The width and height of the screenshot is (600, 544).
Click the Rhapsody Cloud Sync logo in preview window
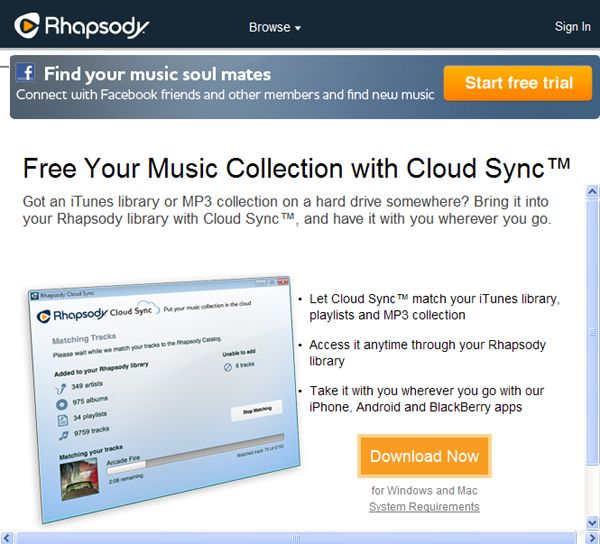coord(98,313)
